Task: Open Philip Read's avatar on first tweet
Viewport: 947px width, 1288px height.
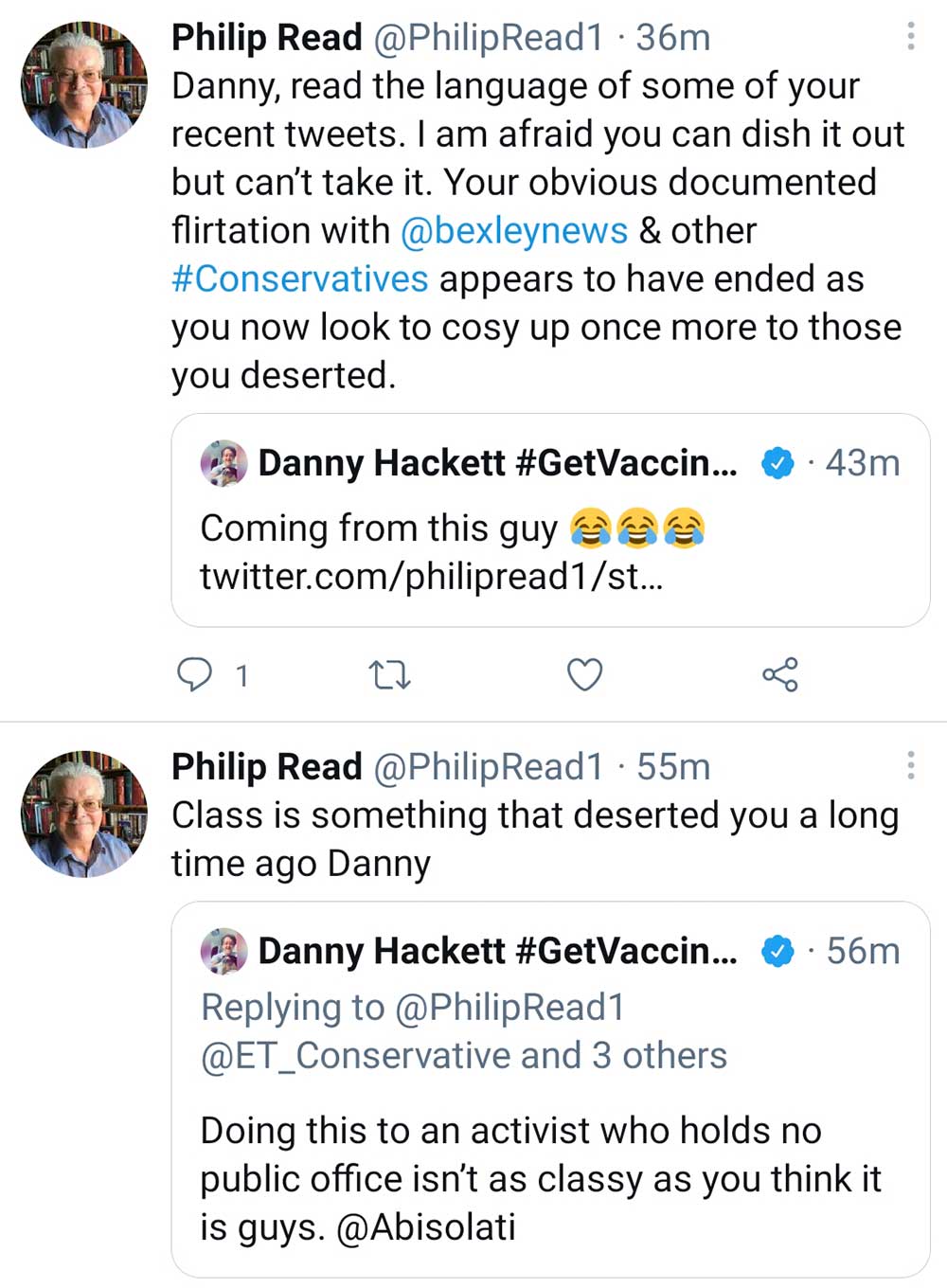Action: [x=84, y=84]
